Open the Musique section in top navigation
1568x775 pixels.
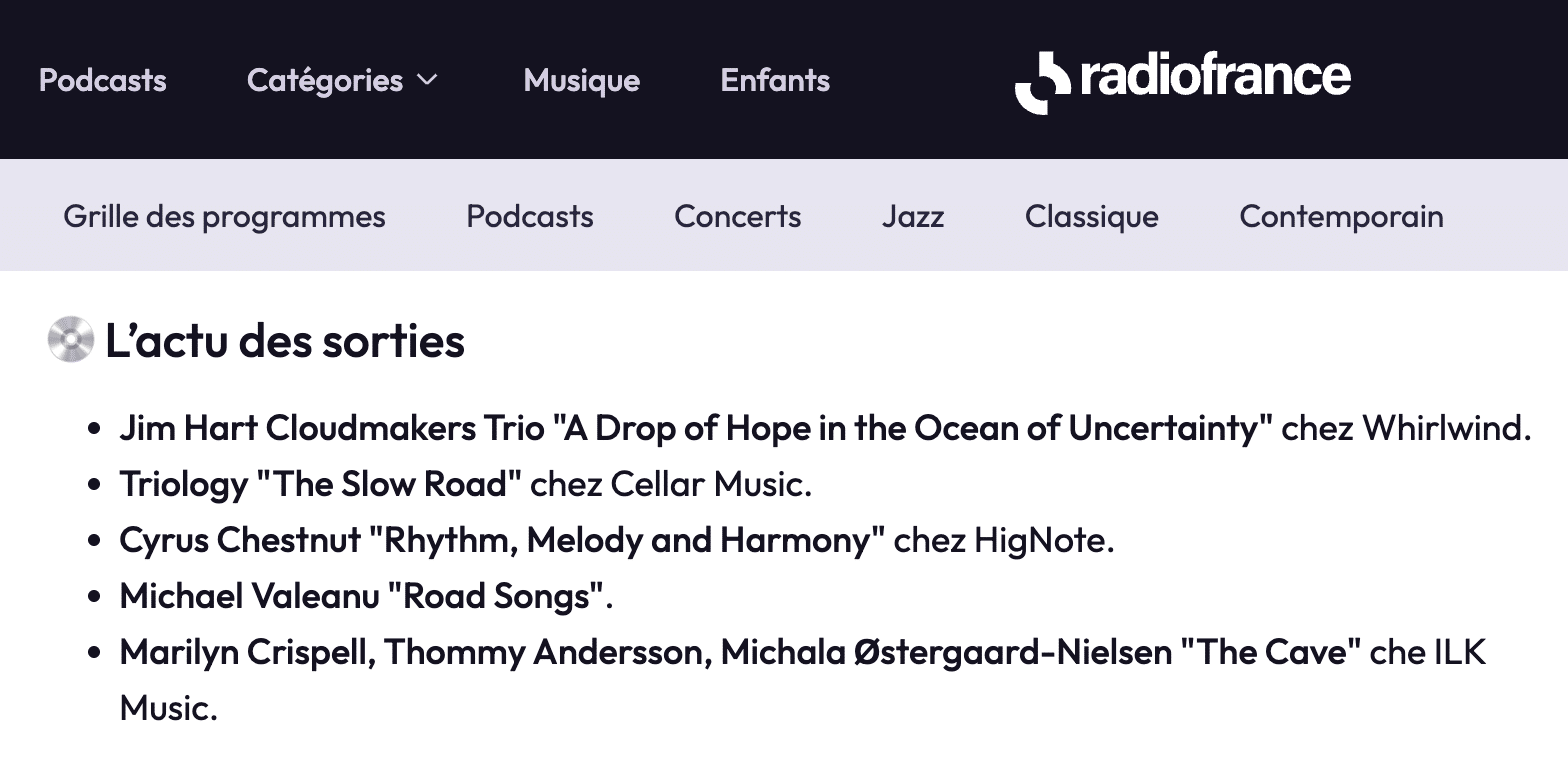pos(582,80)
